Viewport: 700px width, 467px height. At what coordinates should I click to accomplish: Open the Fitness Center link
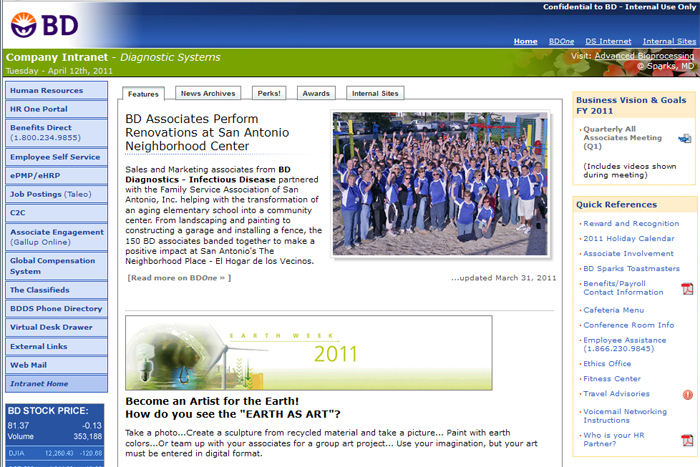point(612,379)
